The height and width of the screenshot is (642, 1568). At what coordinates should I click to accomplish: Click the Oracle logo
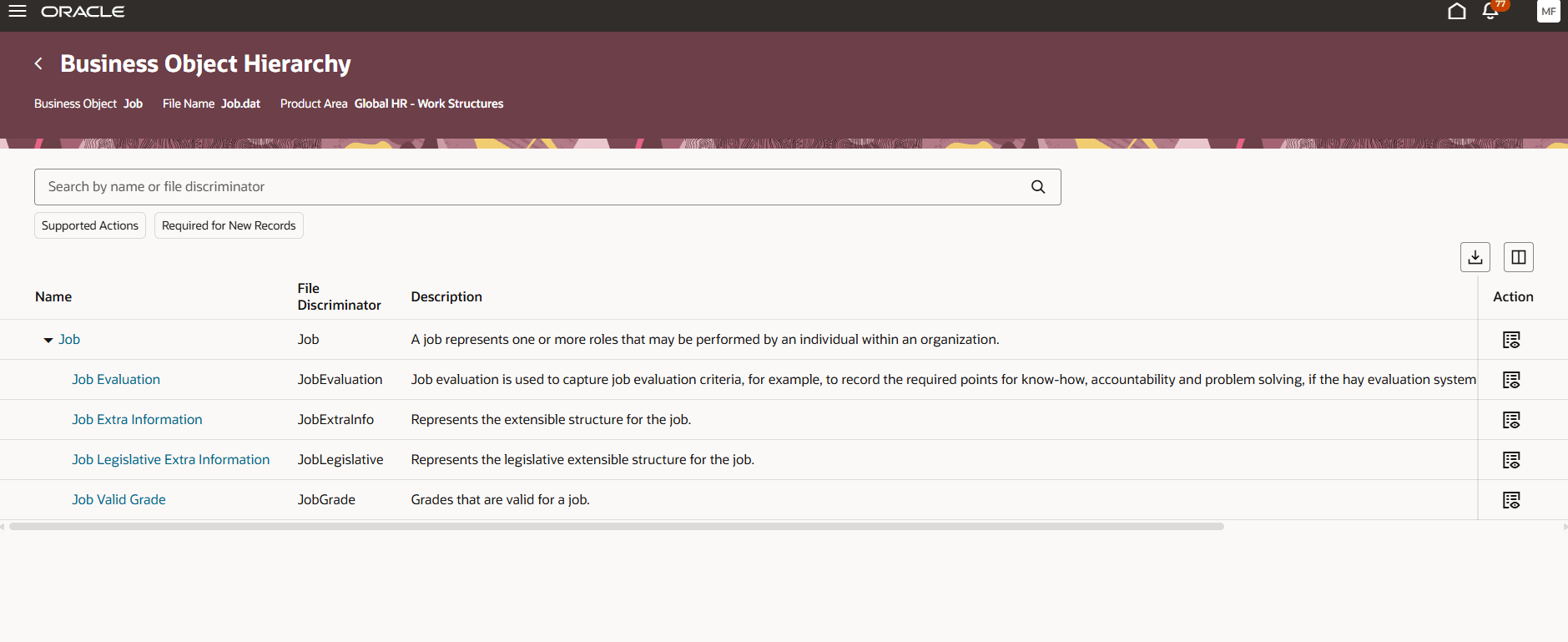point(83,11)
